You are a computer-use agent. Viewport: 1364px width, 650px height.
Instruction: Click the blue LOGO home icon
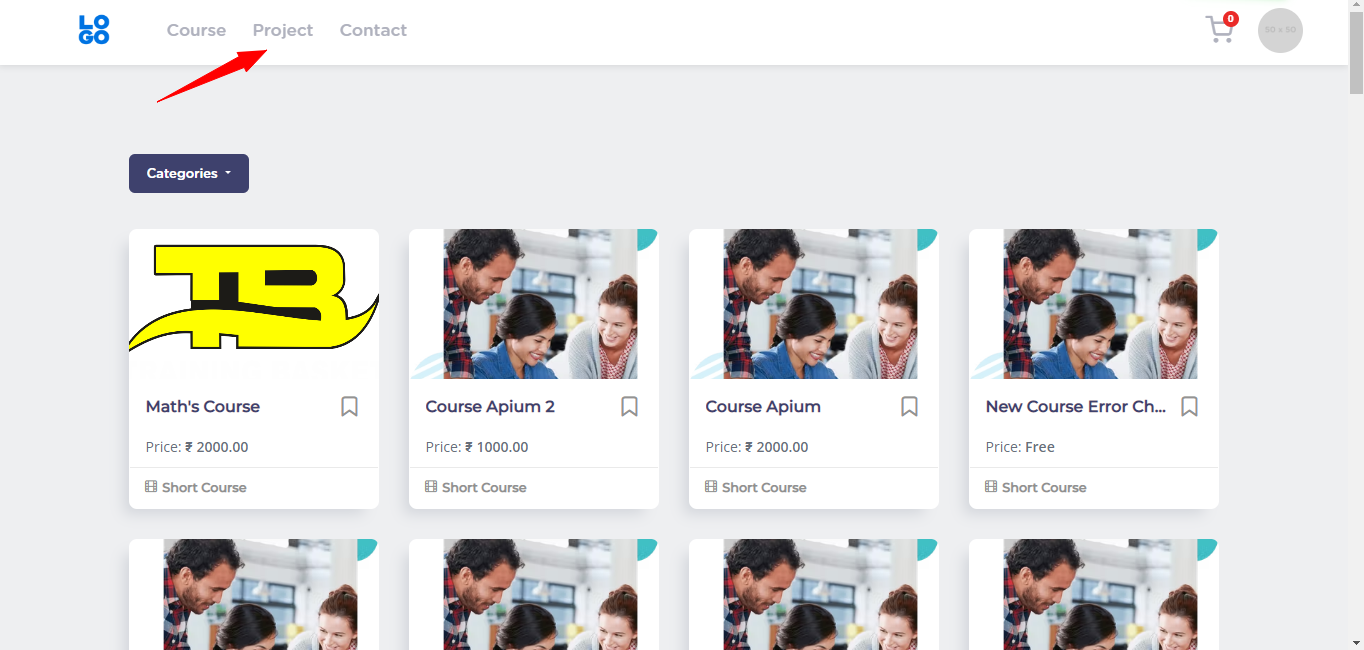pyautogui.click(x=94, y=30)
